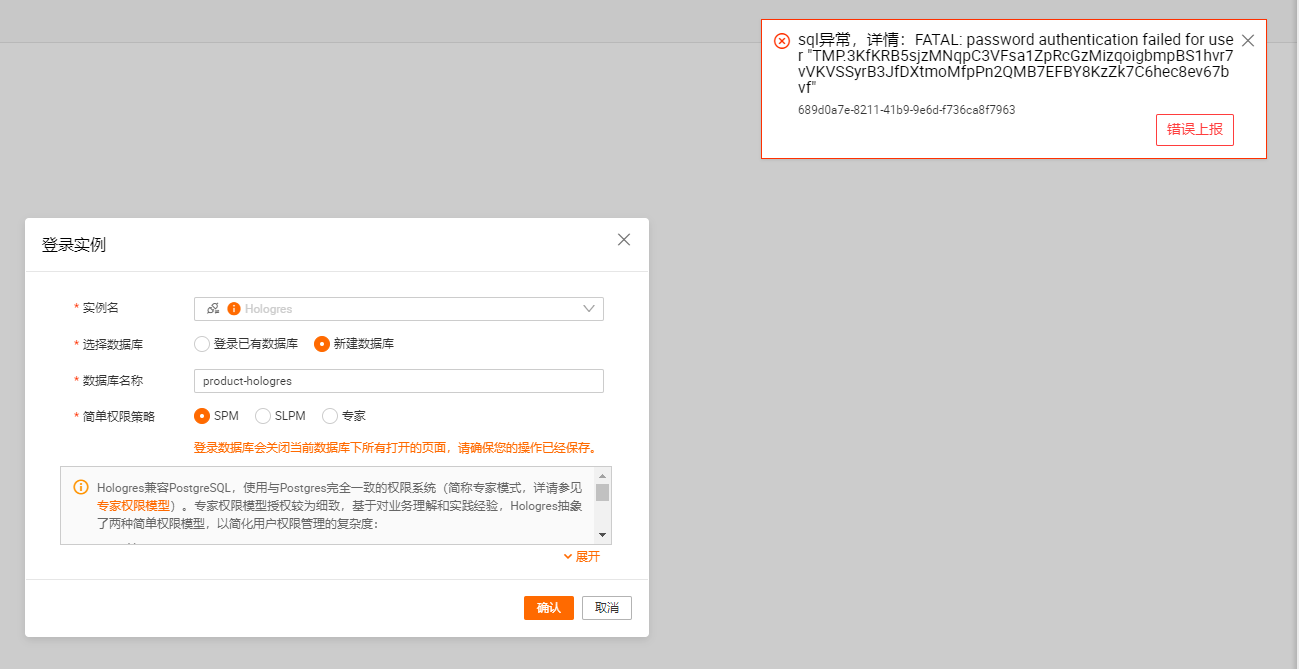Viewport: 1299px width, 669px height.
Task: Click the 简单权限策略 label
Action: [119, 416]
